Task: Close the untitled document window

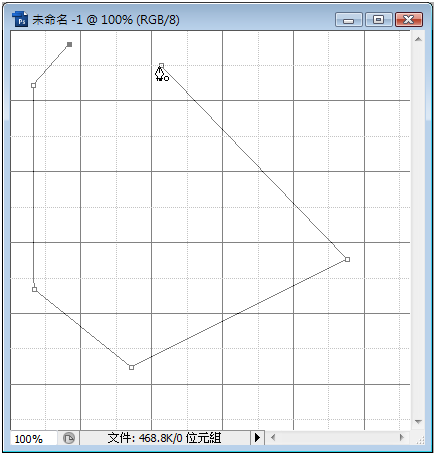Action: (x=409, y=20)
